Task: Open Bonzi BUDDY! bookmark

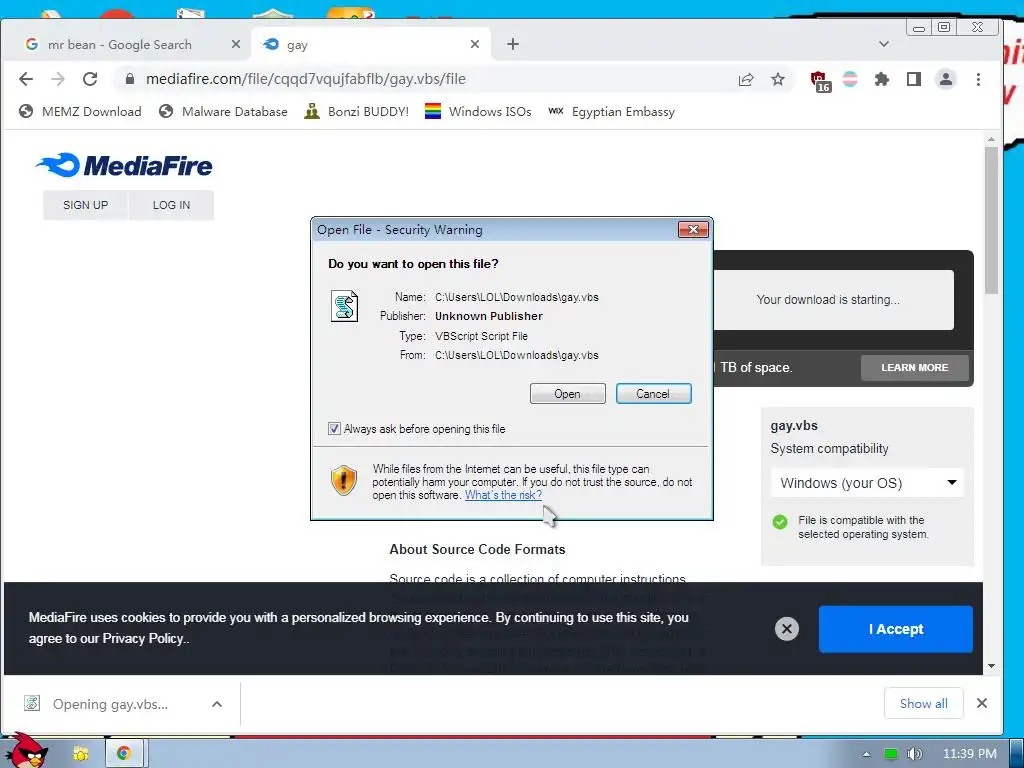Action: [357, 112]
